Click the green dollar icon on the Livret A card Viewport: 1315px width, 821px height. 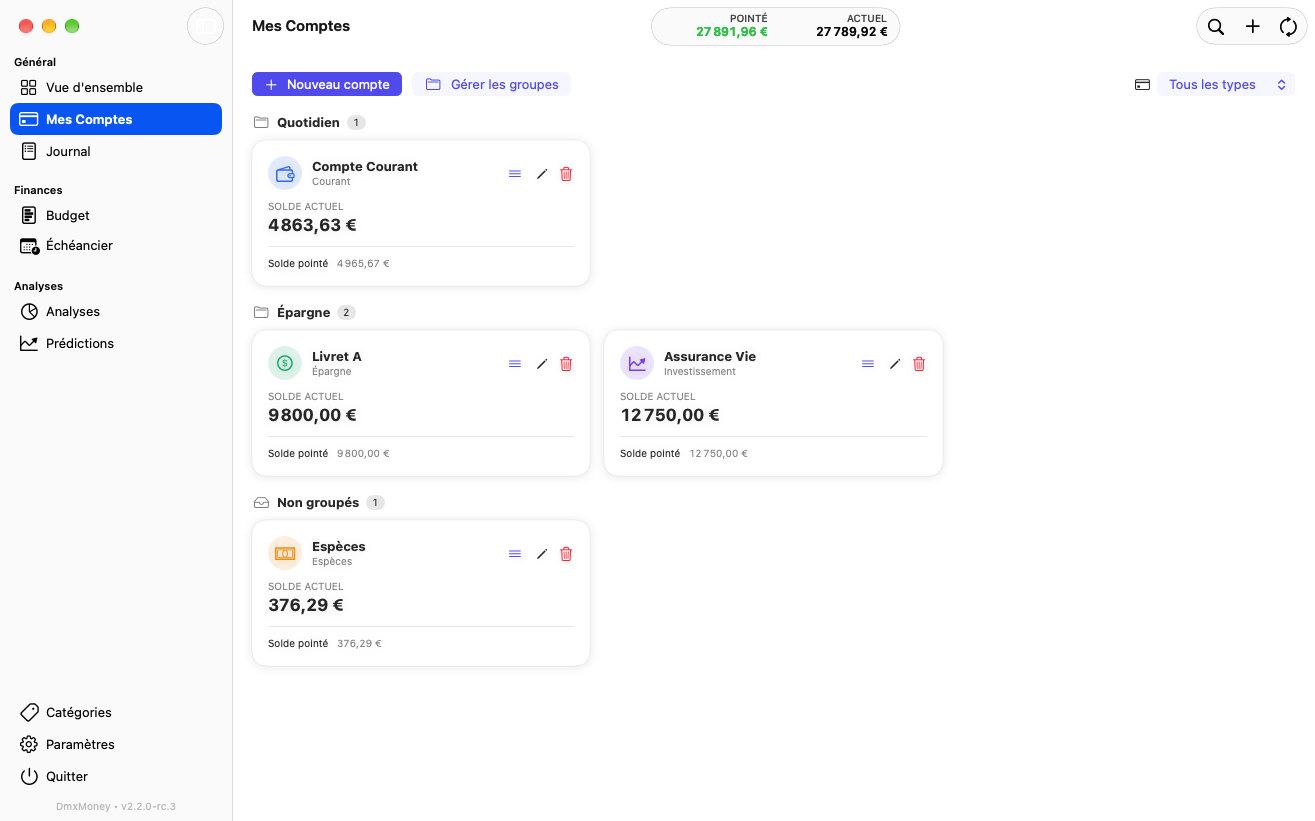pyautogui.click(x=285, y=363)
